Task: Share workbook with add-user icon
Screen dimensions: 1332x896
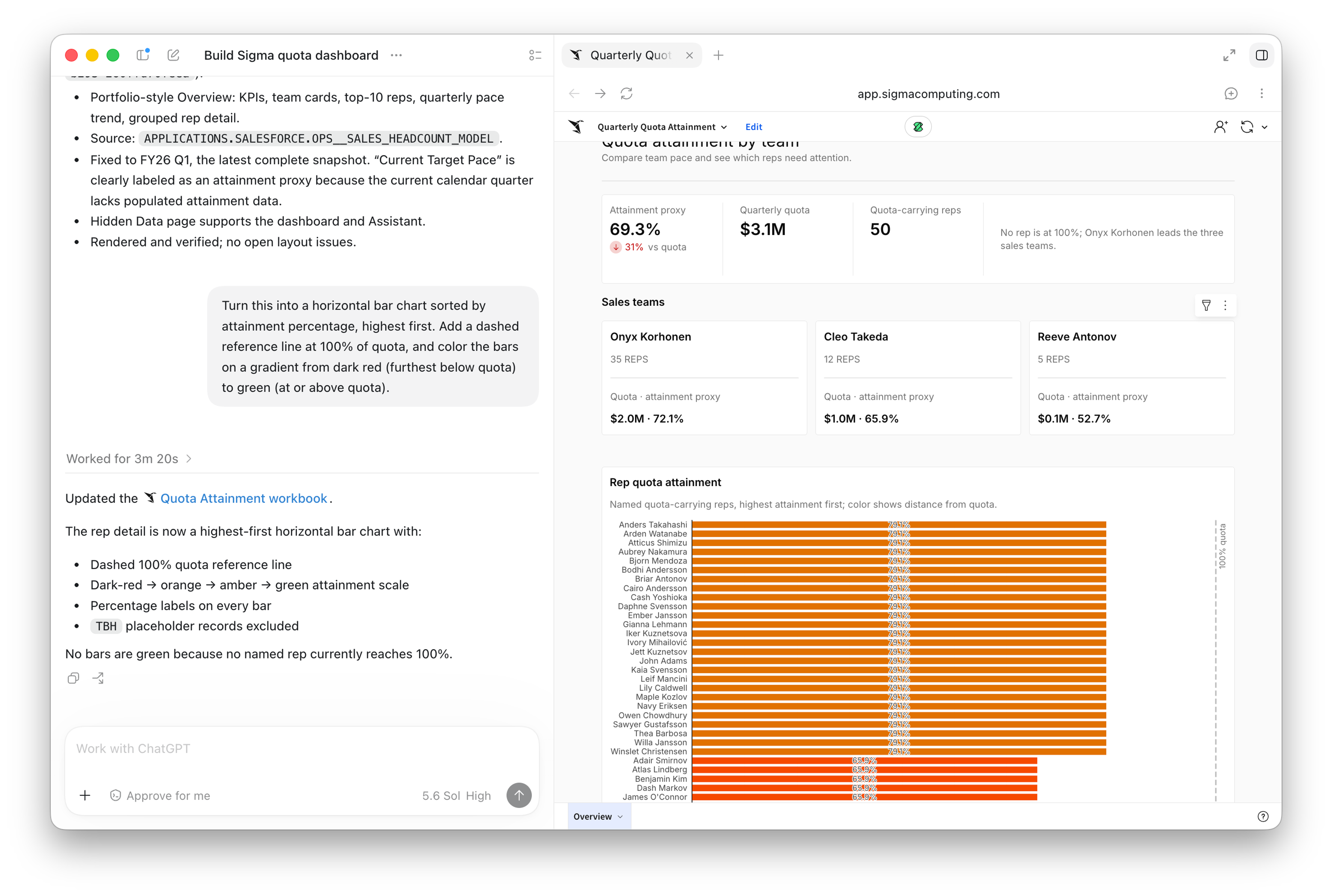Action: (x=1220, y=127)
